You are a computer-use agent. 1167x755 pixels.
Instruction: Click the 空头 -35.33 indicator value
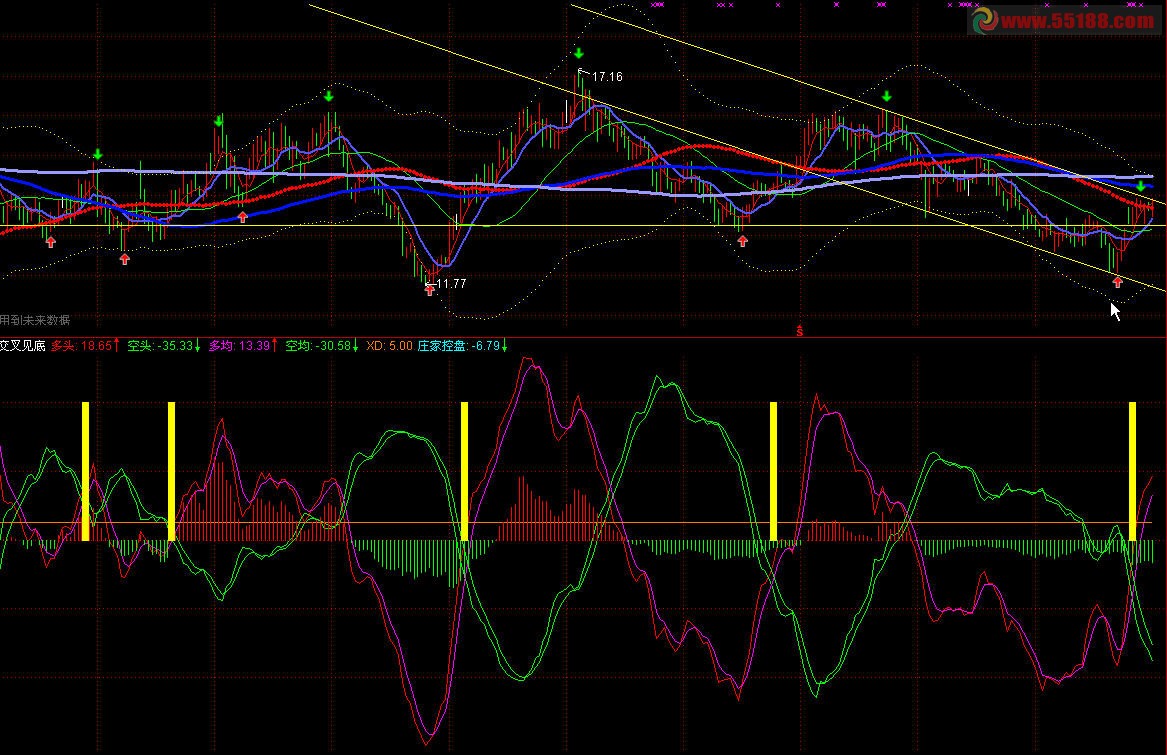coord(162,346)
